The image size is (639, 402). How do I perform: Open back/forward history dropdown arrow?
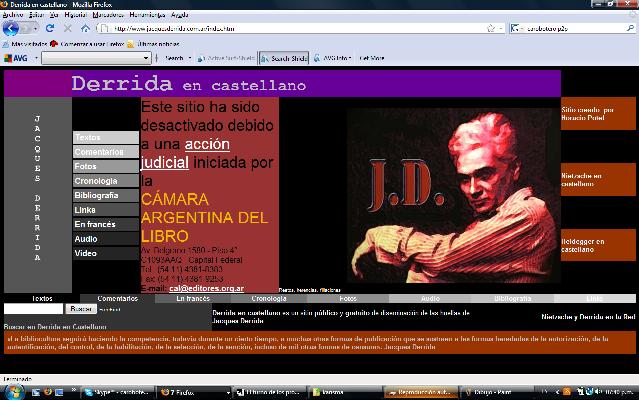pos(35,29)
